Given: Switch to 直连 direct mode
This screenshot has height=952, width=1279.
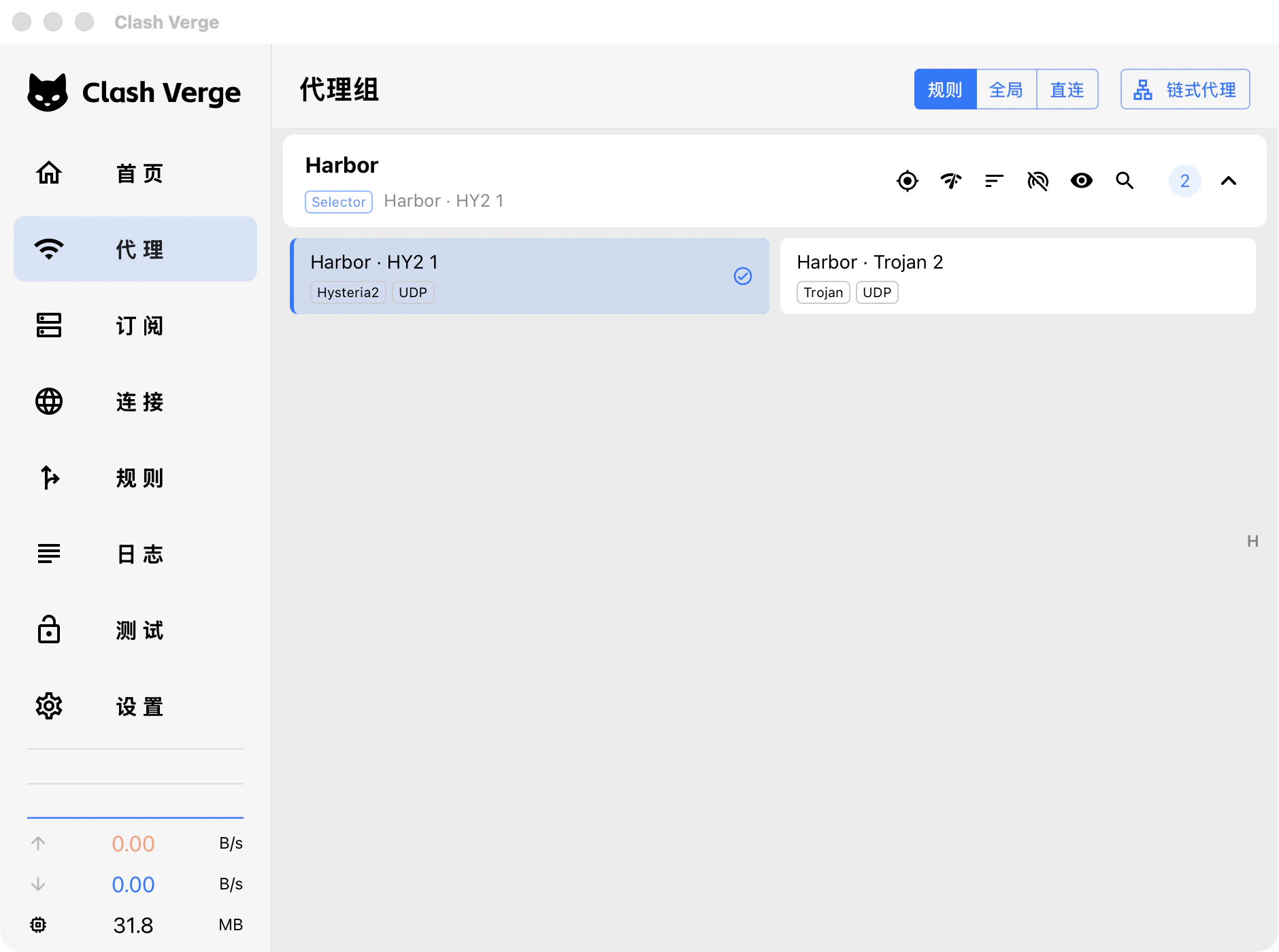Looking at the screenshot, I should coord(1067,89).
